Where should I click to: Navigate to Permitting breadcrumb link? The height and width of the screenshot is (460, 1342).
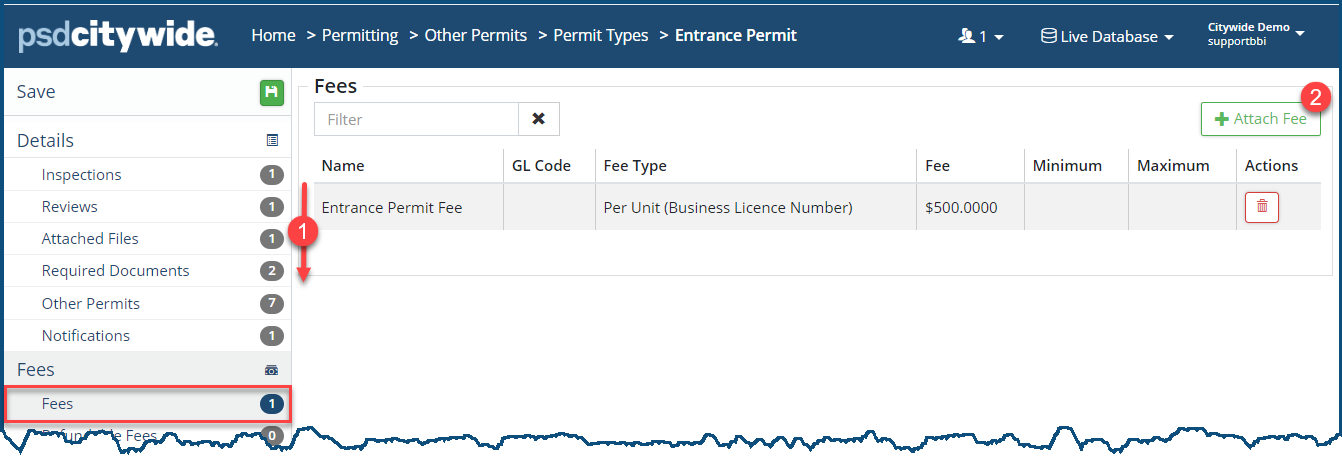[360, 36]
